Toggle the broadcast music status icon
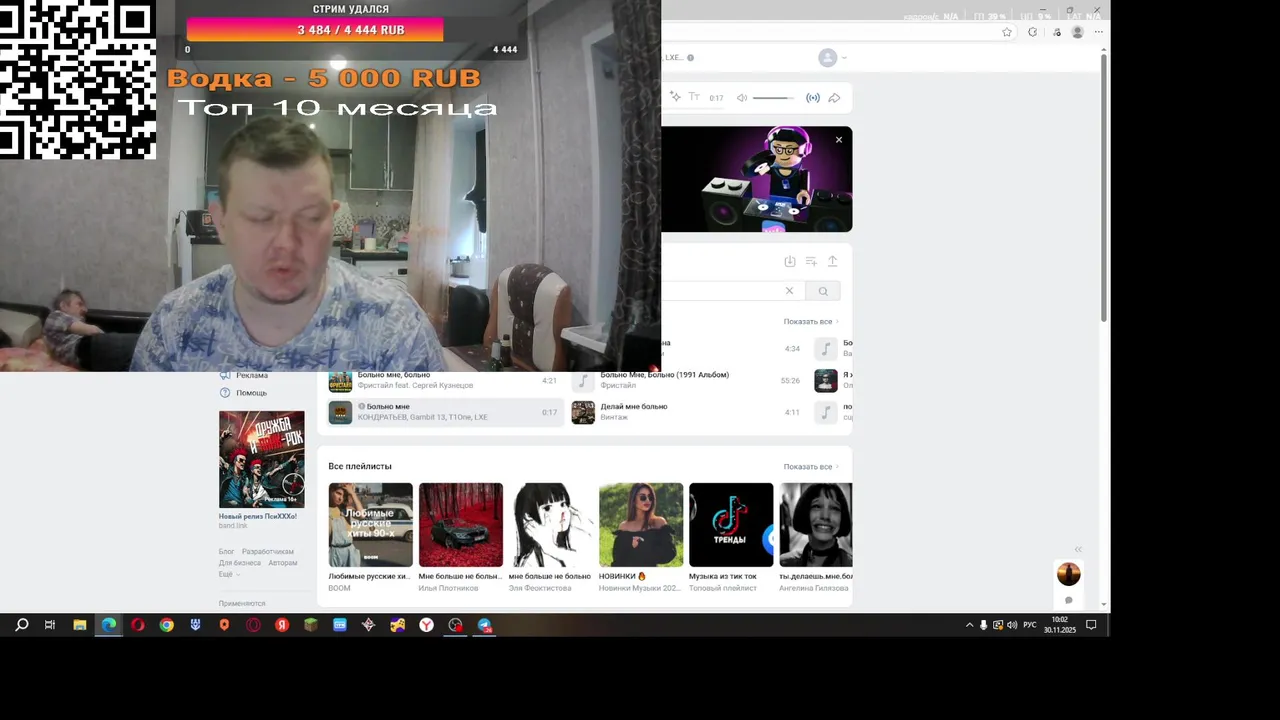This screenshot has height=720, width=1280. (x=813, y=98)
